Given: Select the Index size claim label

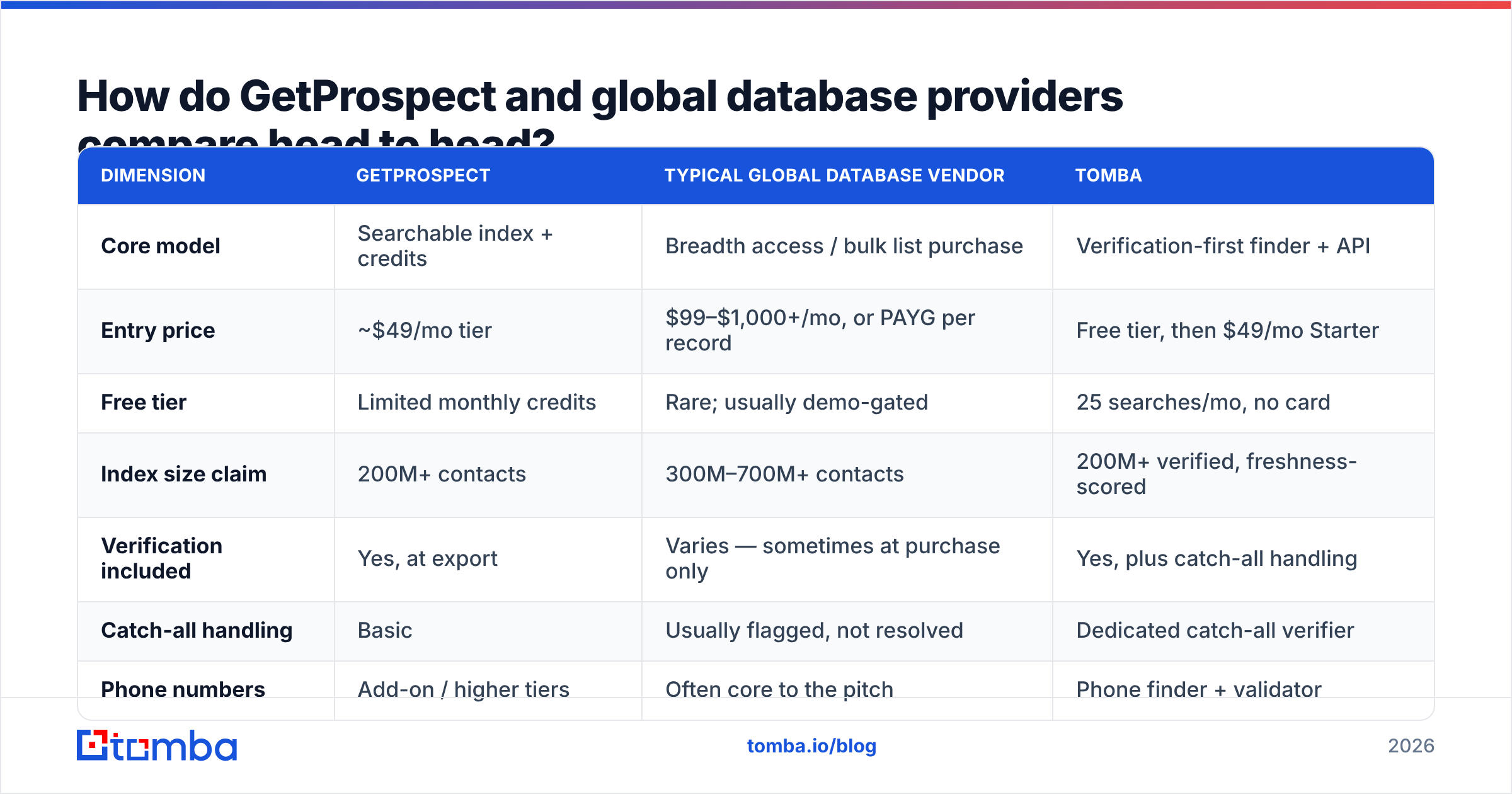Looking at the screenshot, I should pyautogui.click(x=184, y=474).
